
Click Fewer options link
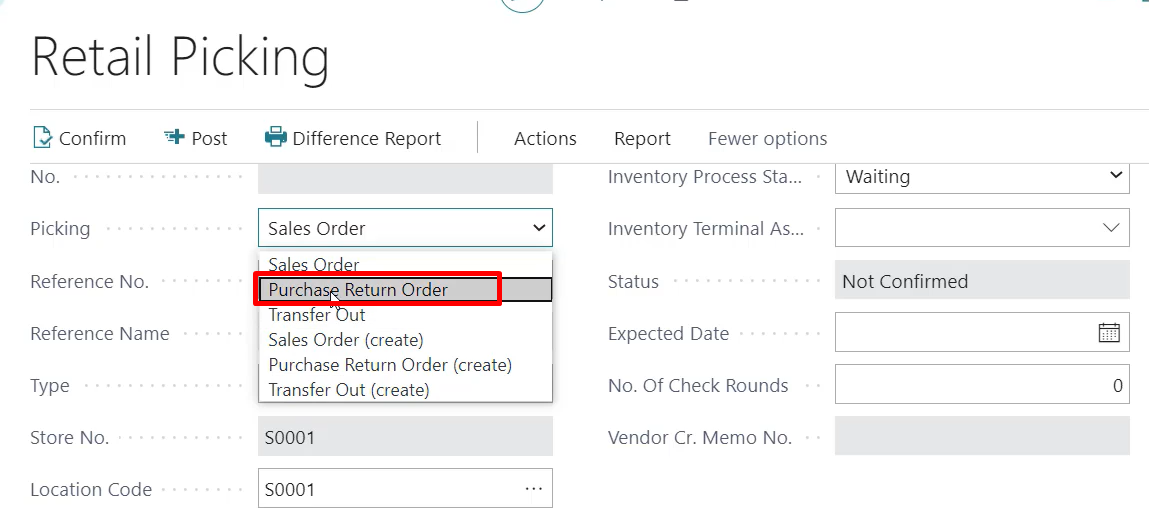click(767, 139)
